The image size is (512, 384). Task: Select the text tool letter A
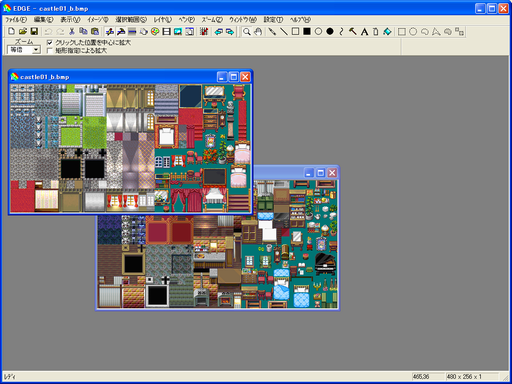click(364, 32)
